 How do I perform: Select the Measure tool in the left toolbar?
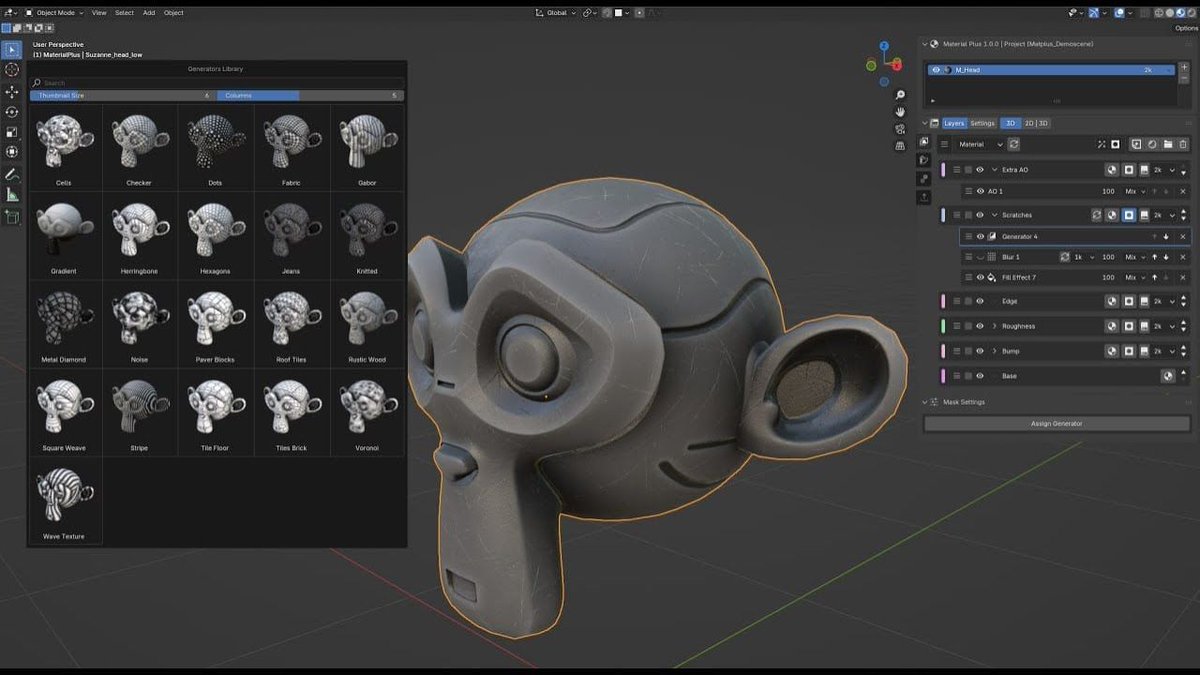pyautogui.click(x=12, y=194)
